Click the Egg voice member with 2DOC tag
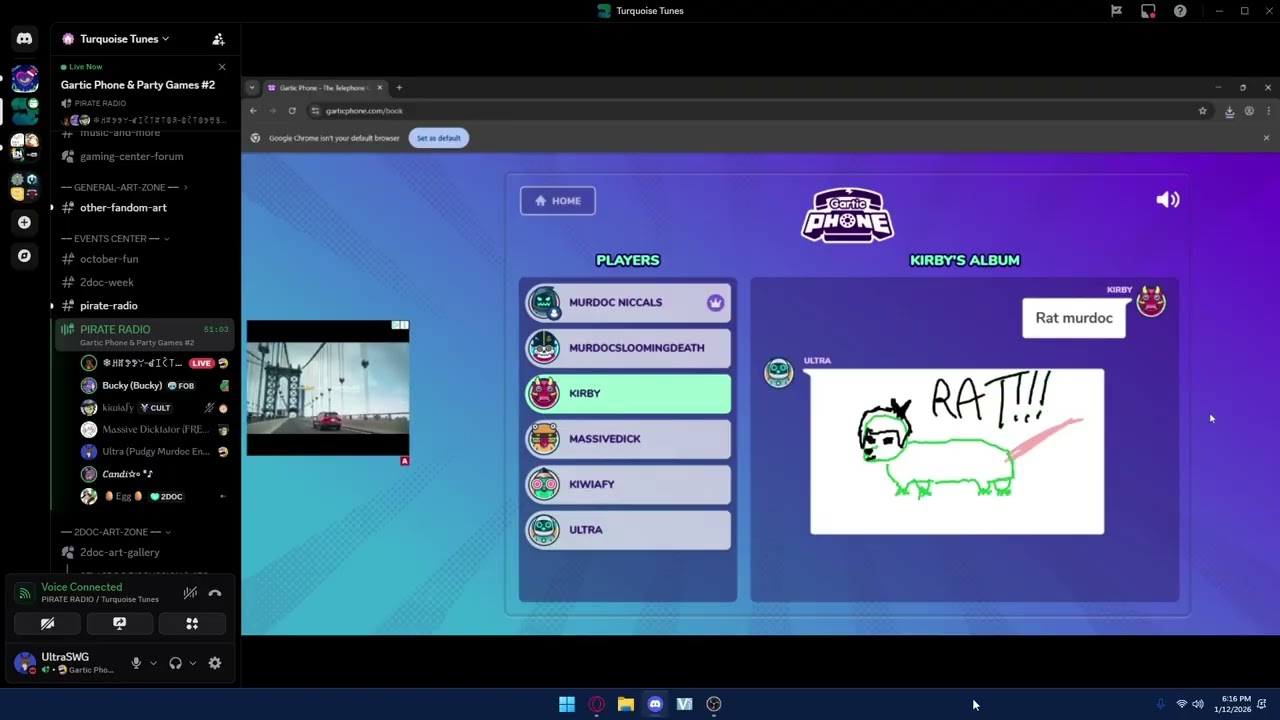 click(153, 496)
